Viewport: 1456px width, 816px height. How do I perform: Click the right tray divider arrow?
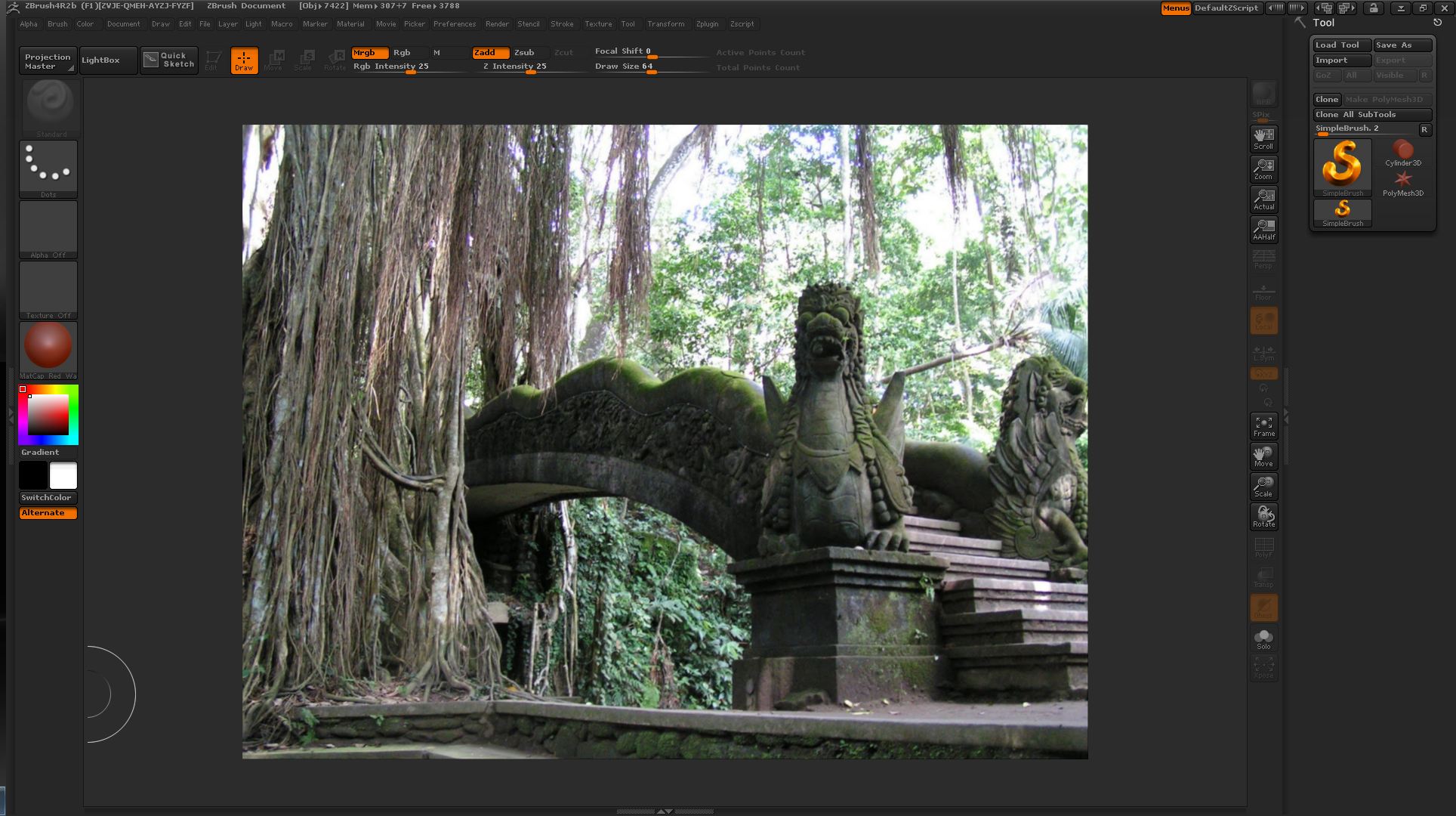[1286, 419]
